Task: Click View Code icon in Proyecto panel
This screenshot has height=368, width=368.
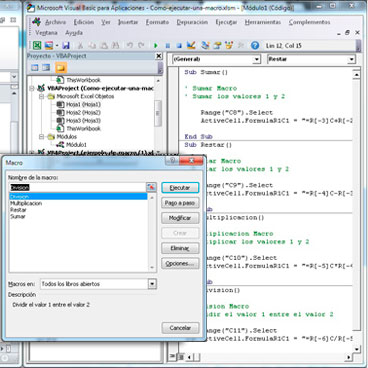Action: pos(35,68)
